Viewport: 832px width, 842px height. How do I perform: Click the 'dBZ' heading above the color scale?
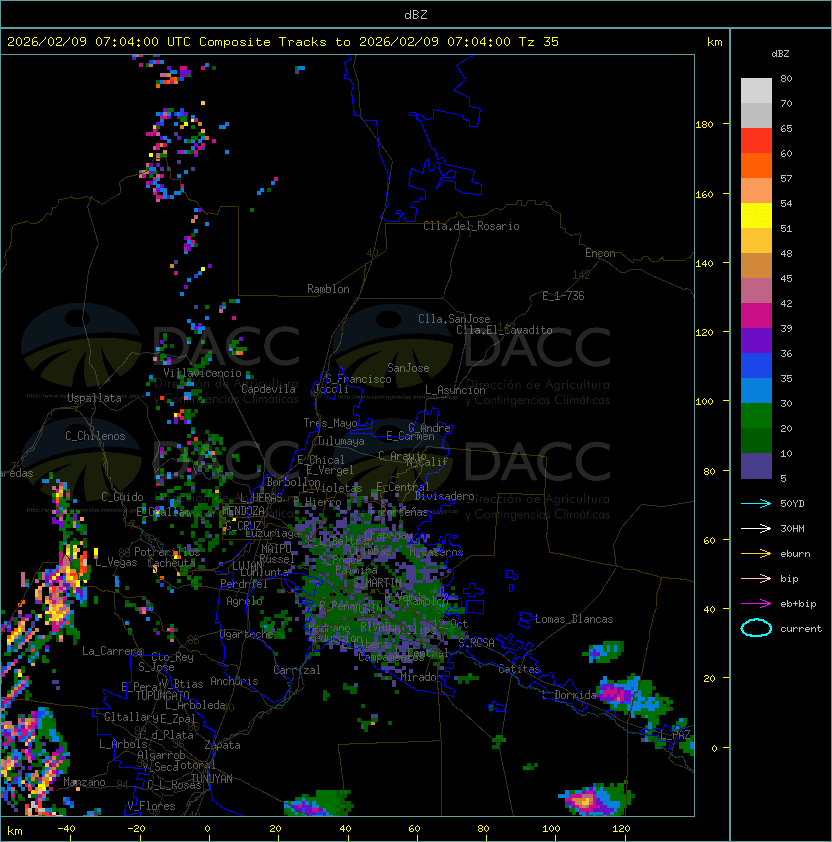tap(780, 54)
